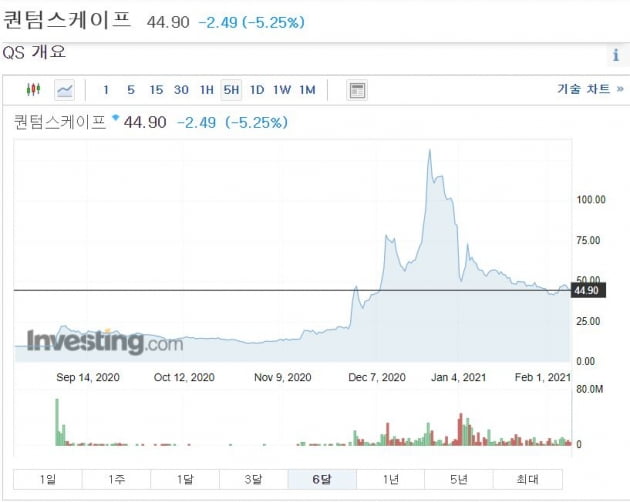The height and width of the screenshot is (502, 630).
Task: Set interval to 30 minutes
Action: (181, 90)
